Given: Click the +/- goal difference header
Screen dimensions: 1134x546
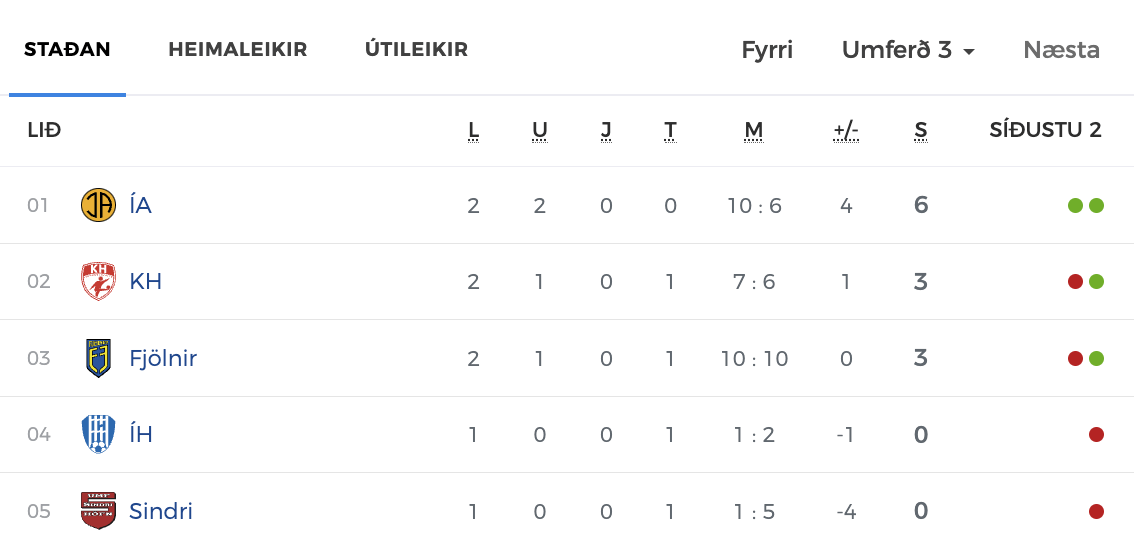Looking at the screenshot, I should [845, 131].
